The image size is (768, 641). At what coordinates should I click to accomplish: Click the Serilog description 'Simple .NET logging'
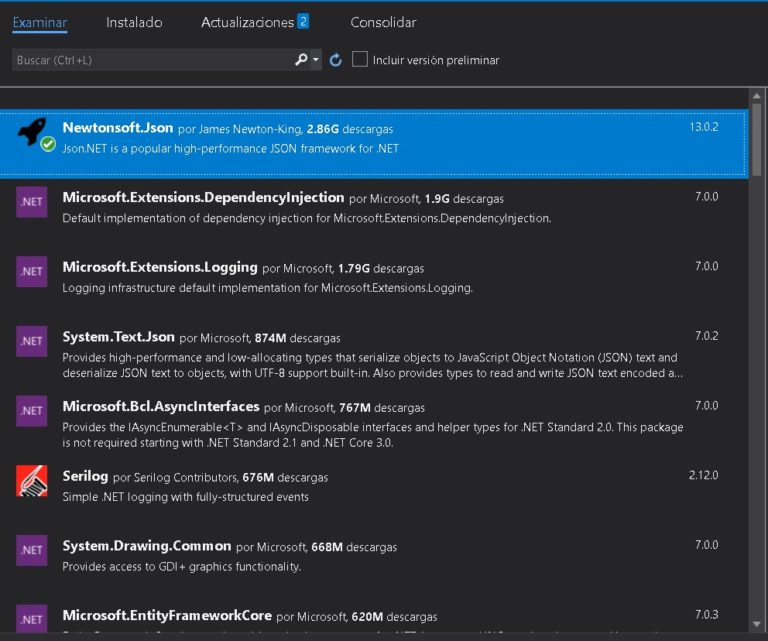(185, 497)
